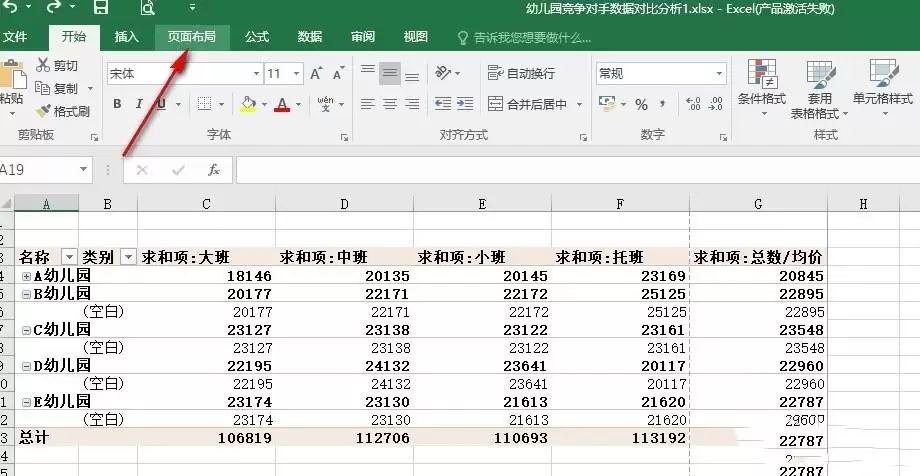Image resolution: width=920 pixels, height=476 pixels.
Task: Align text left icon
Action: (368, 104)
